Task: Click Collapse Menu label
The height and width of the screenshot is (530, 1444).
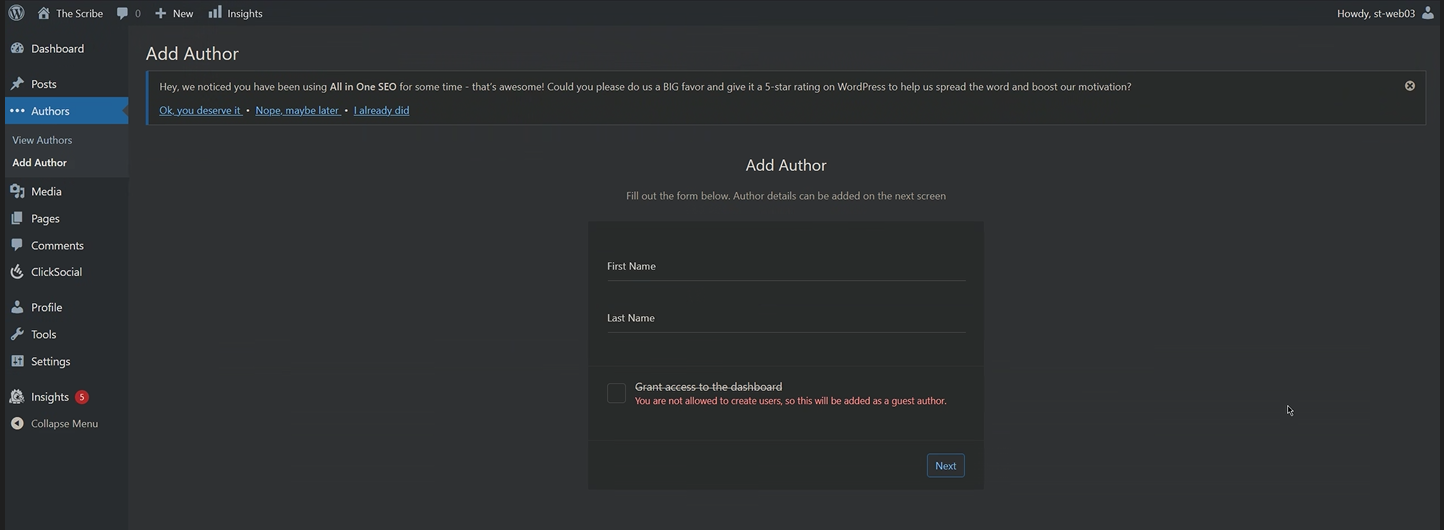Action: [x=64, y=423]
